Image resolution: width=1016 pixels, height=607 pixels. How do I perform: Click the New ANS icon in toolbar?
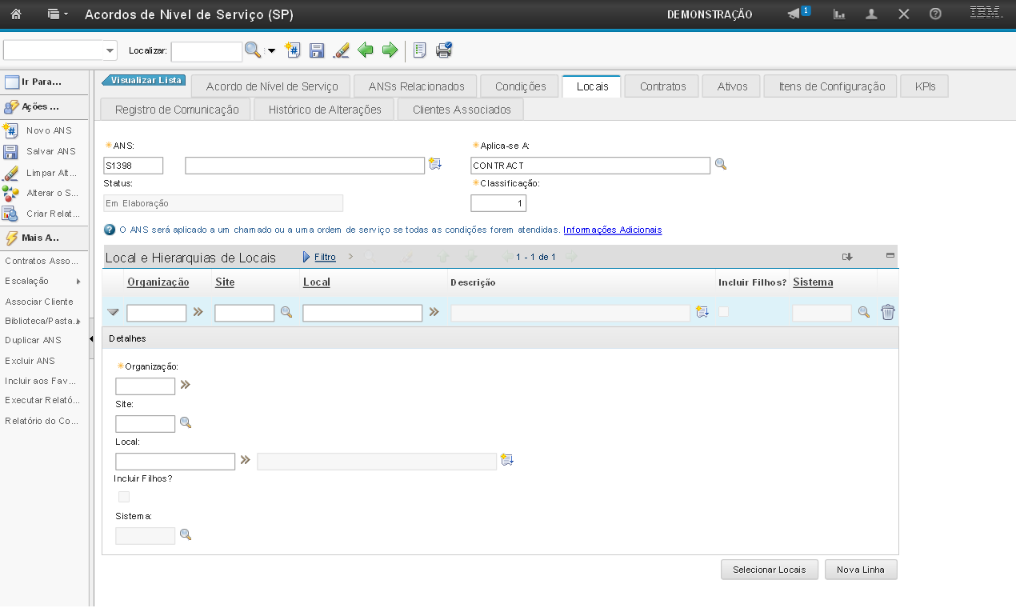293,50
